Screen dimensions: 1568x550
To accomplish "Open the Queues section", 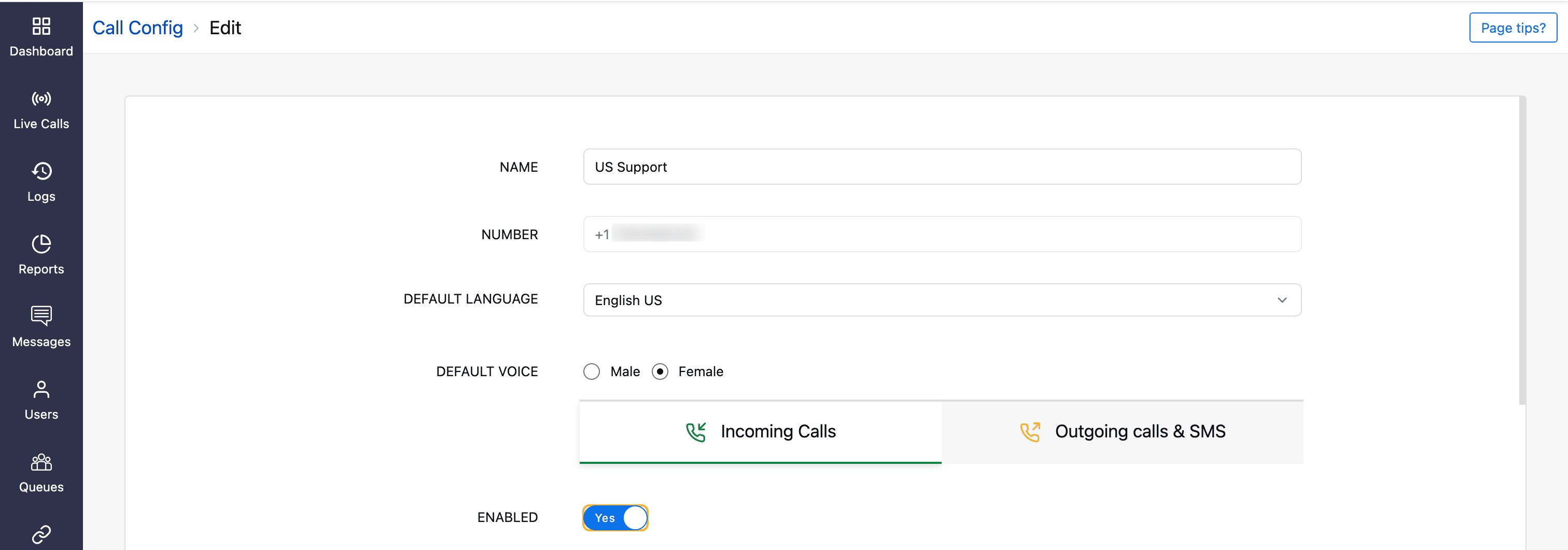I will (41, 473).
